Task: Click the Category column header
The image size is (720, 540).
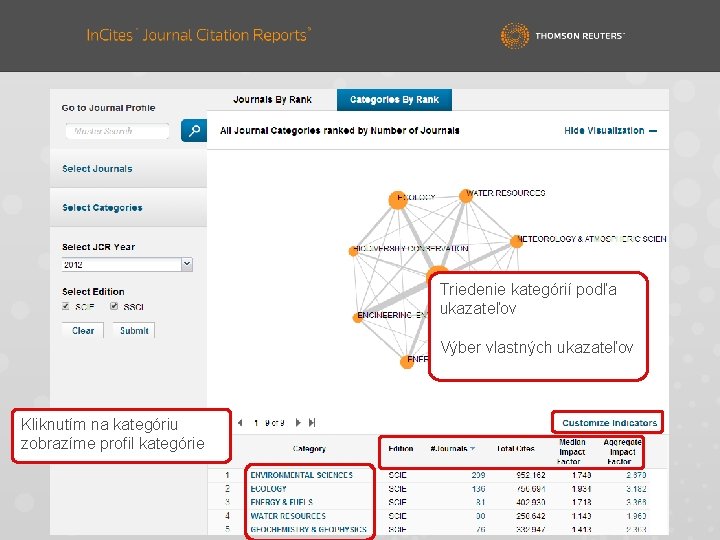Action: coord(309,449)
